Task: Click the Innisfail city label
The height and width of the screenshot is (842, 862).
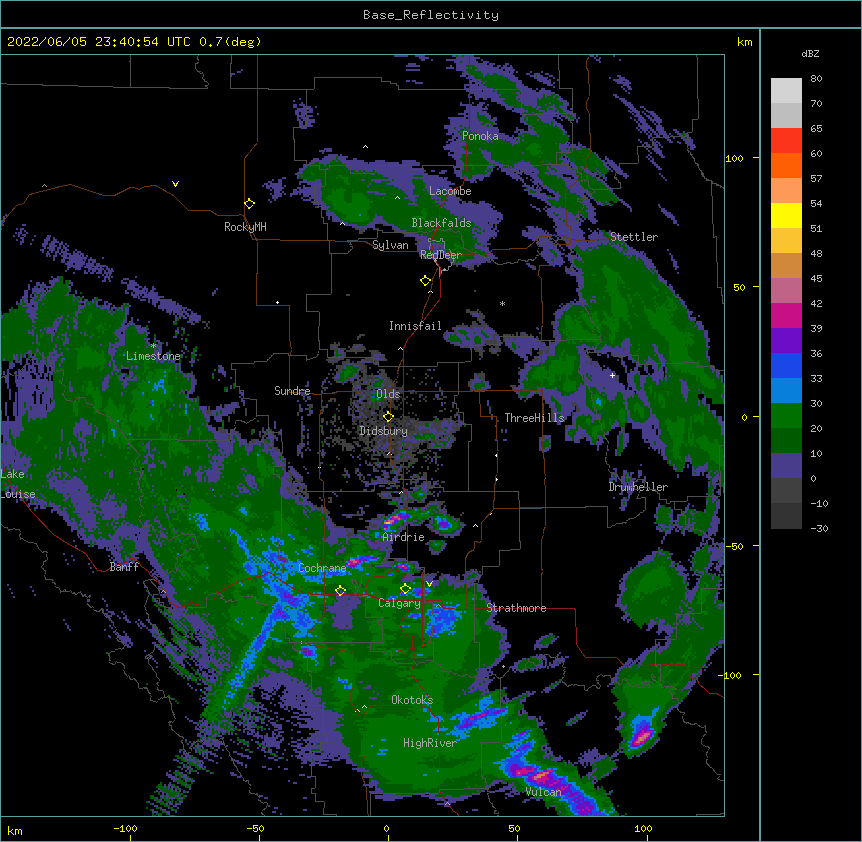Action: (415, 326)
